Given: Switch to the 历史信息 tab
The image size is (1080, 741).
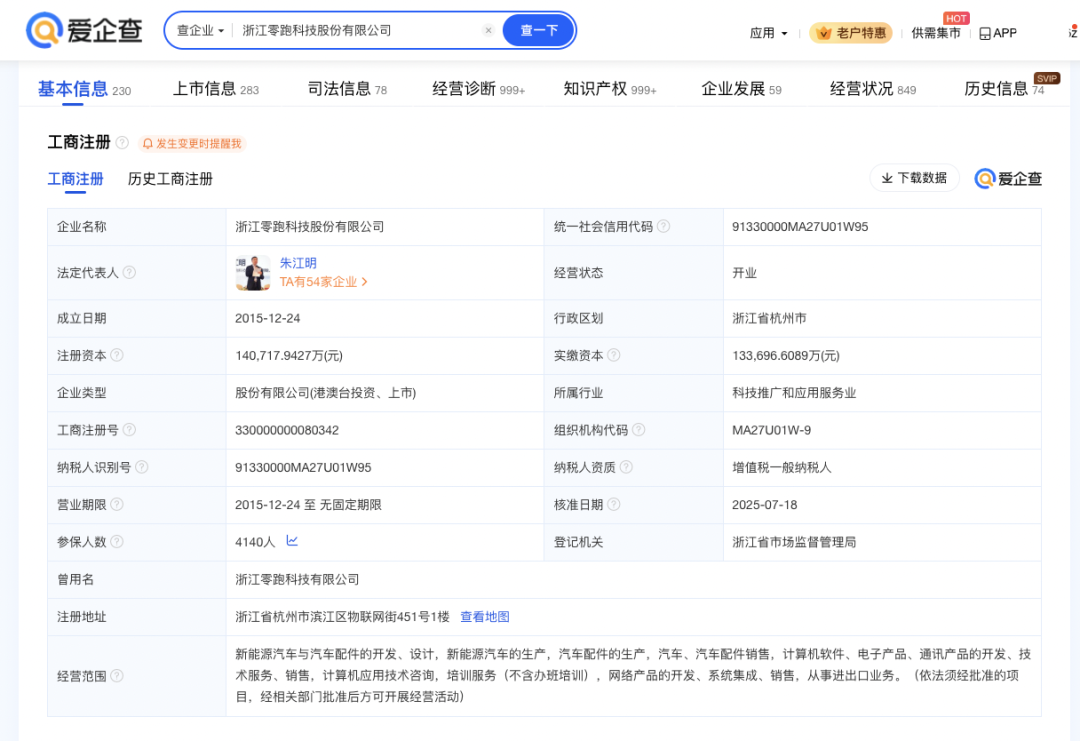Looking at the screenshot, I should tap(1004, 90).
